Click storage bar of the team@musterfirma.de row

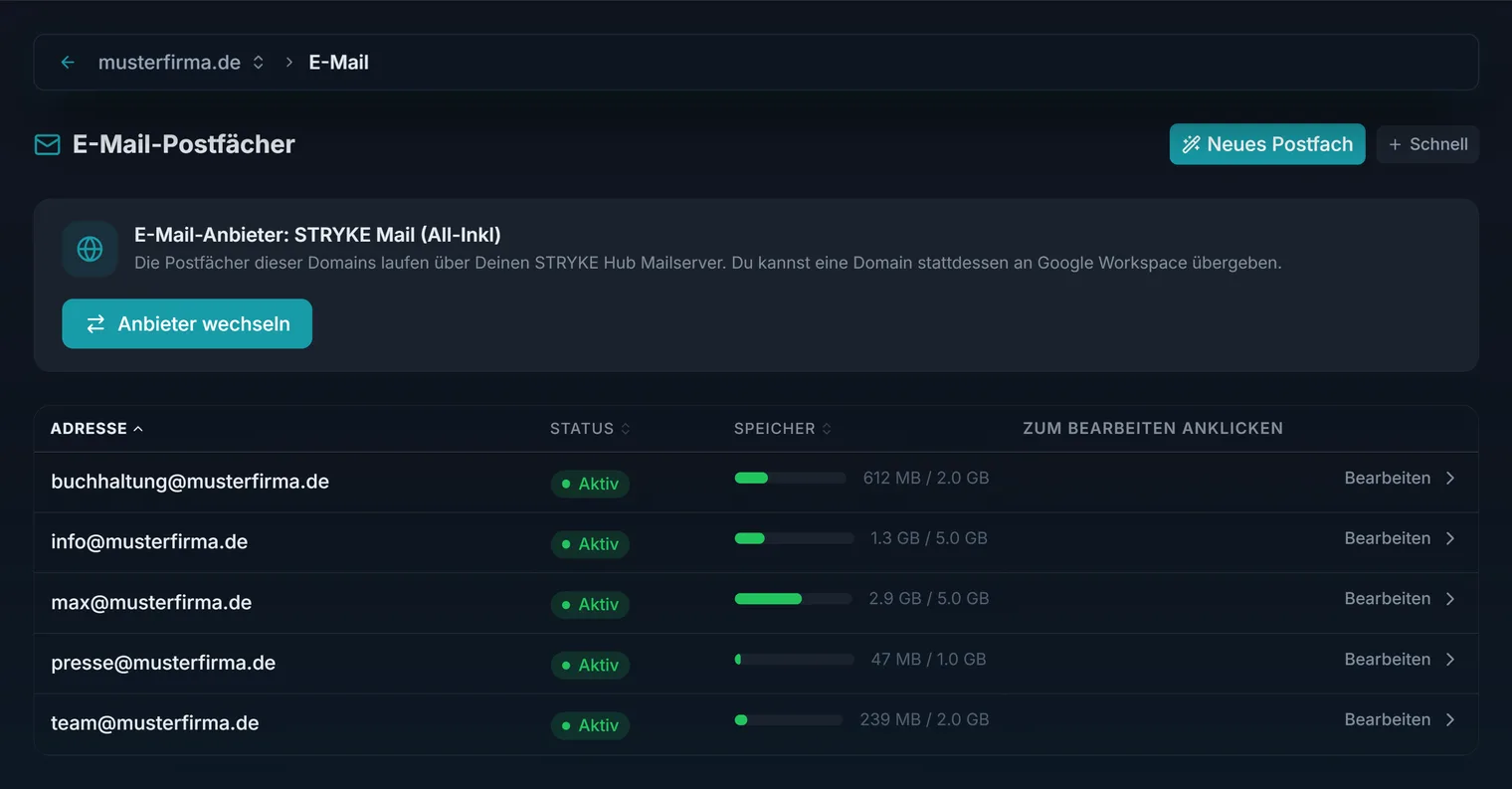pyautogui.click(x=789, y=720)
